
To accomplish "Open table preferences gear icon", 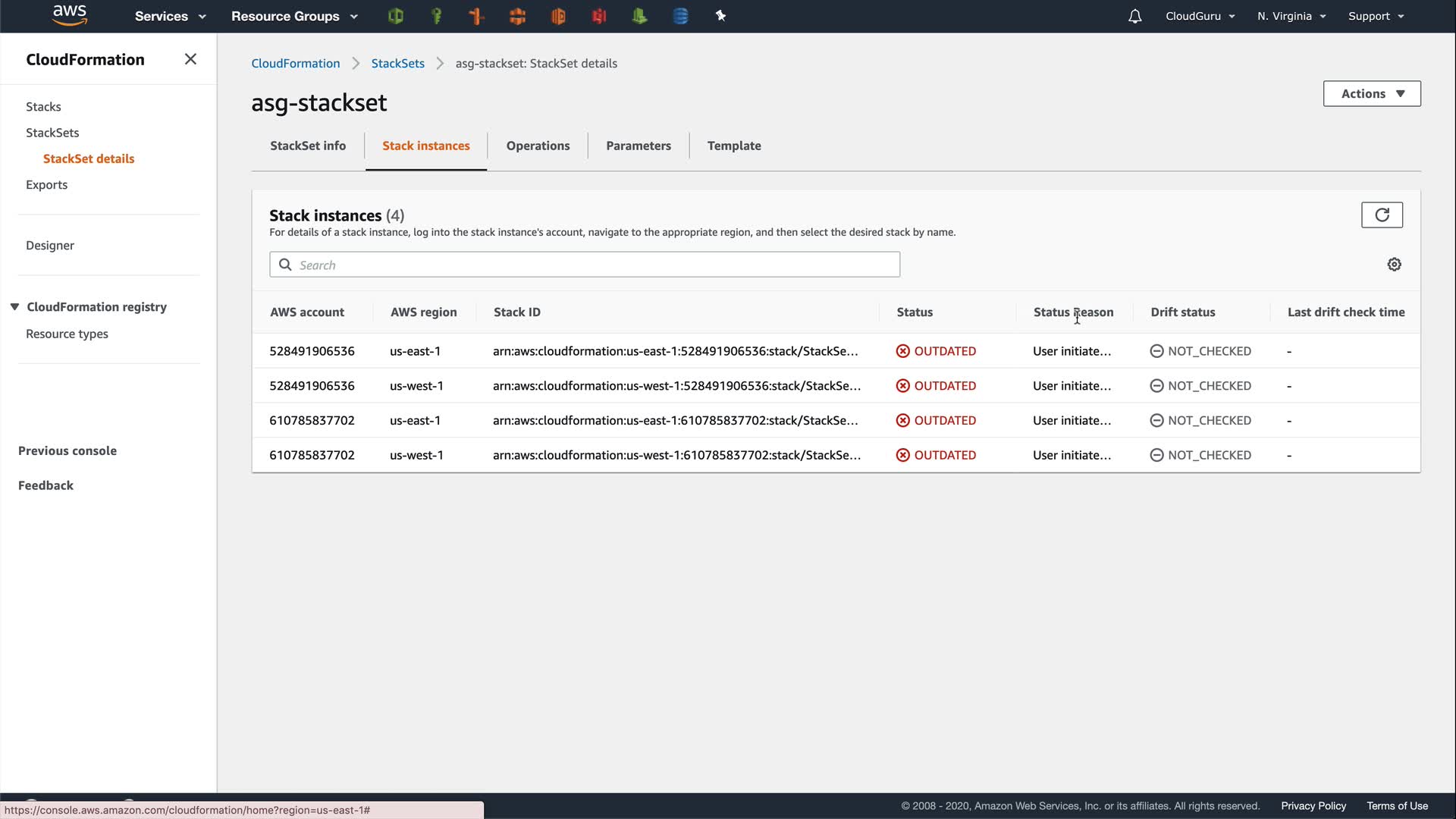I will (x=1394, y=265).
